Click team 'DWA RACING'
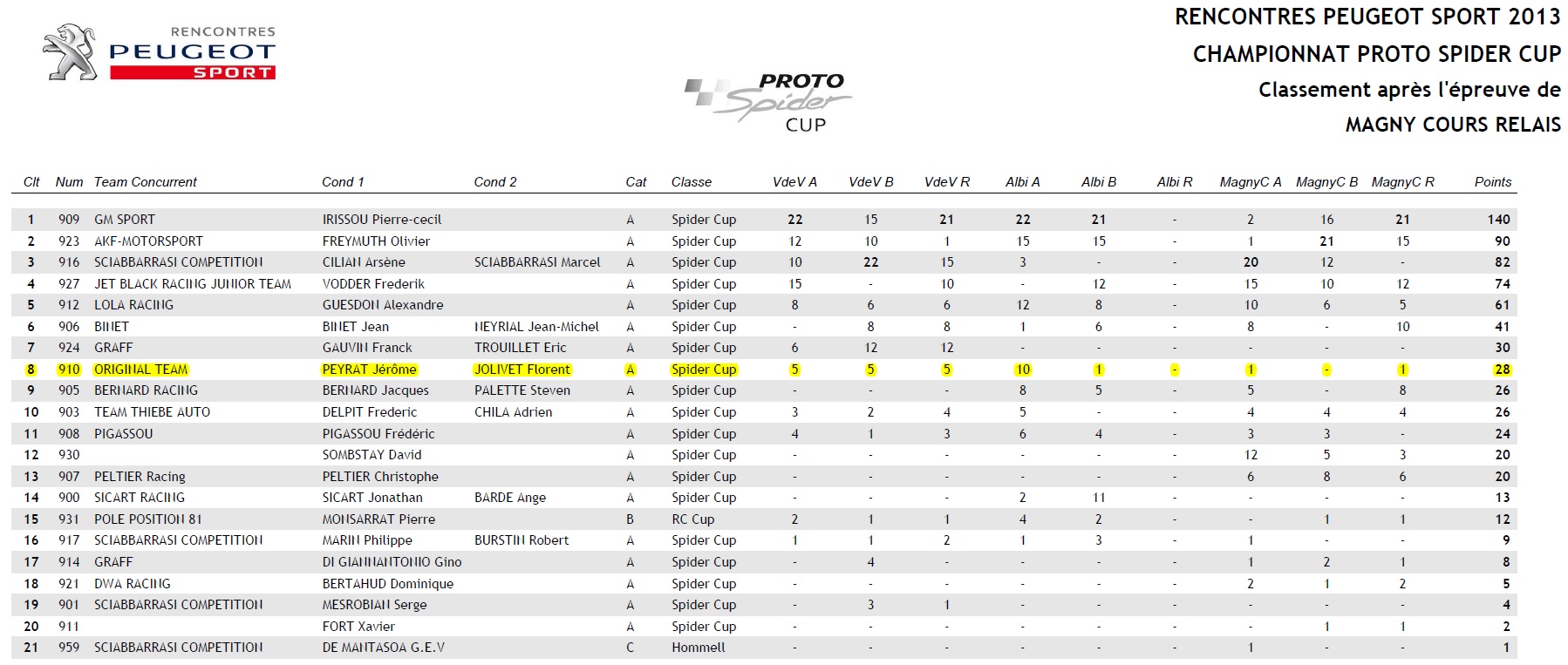Image resolution: width=1568 pixels, height=665 pixels. click(x=133, y=584)
